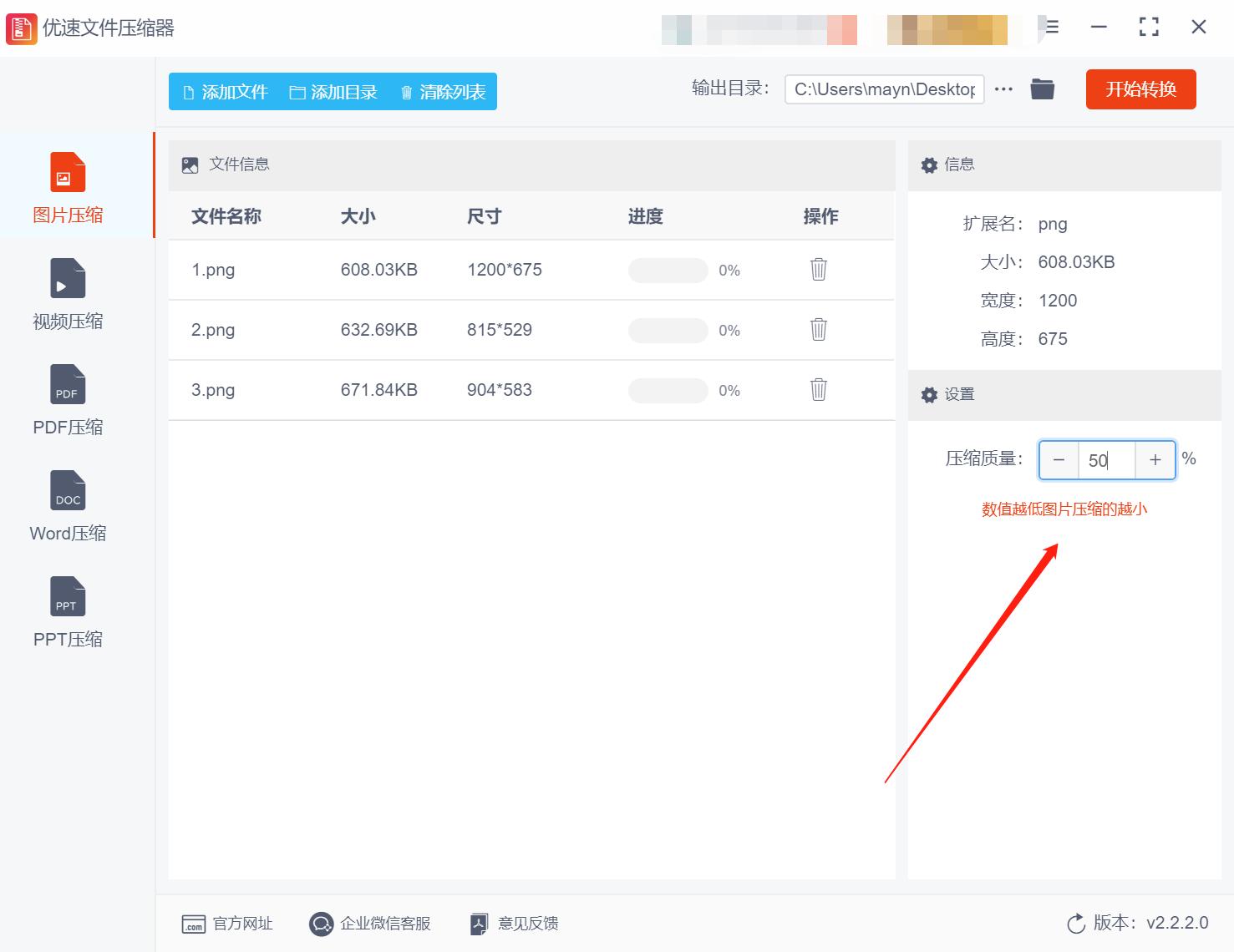Open 意见反馈 feedback link

pyautogui.click(x=513, y=924)
